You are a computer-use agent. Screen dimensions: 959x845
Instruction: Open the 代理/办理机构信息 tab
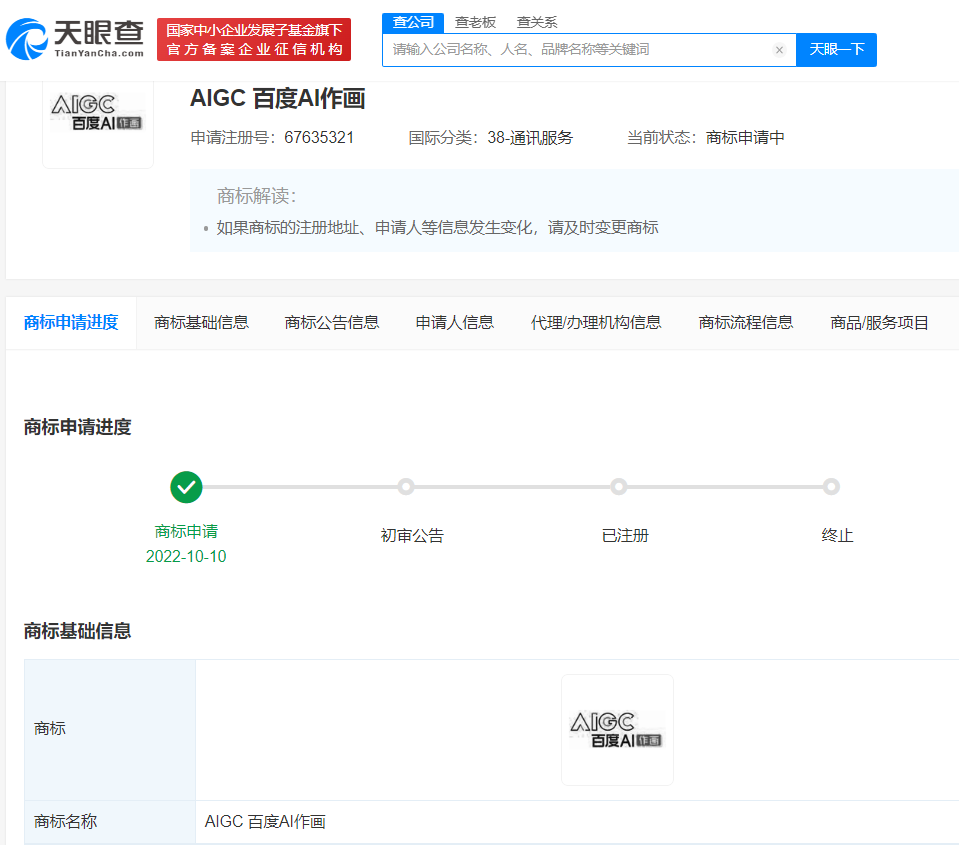[x=596, y=322]
